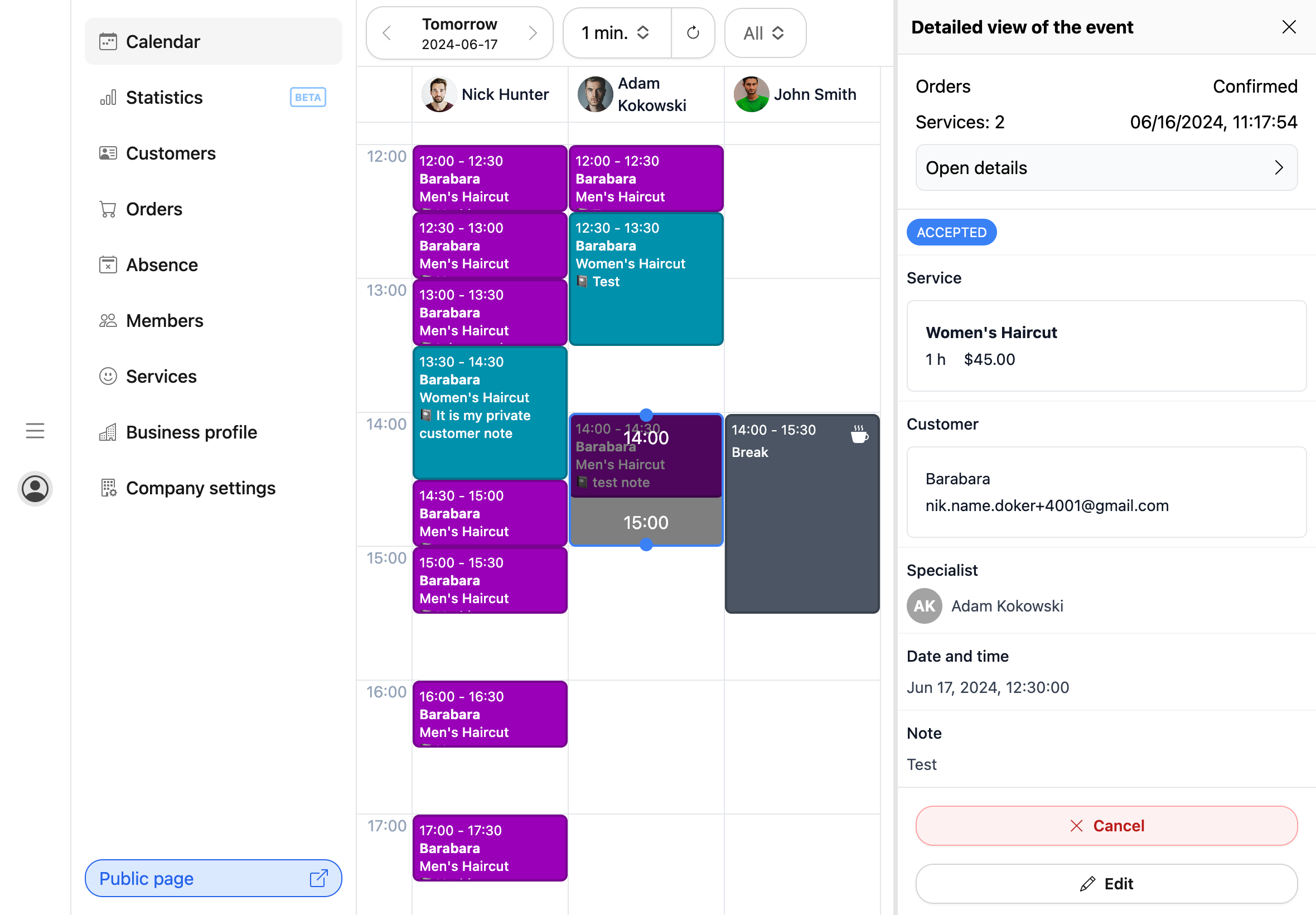Open the Orders section

click(x=154, y=209)
